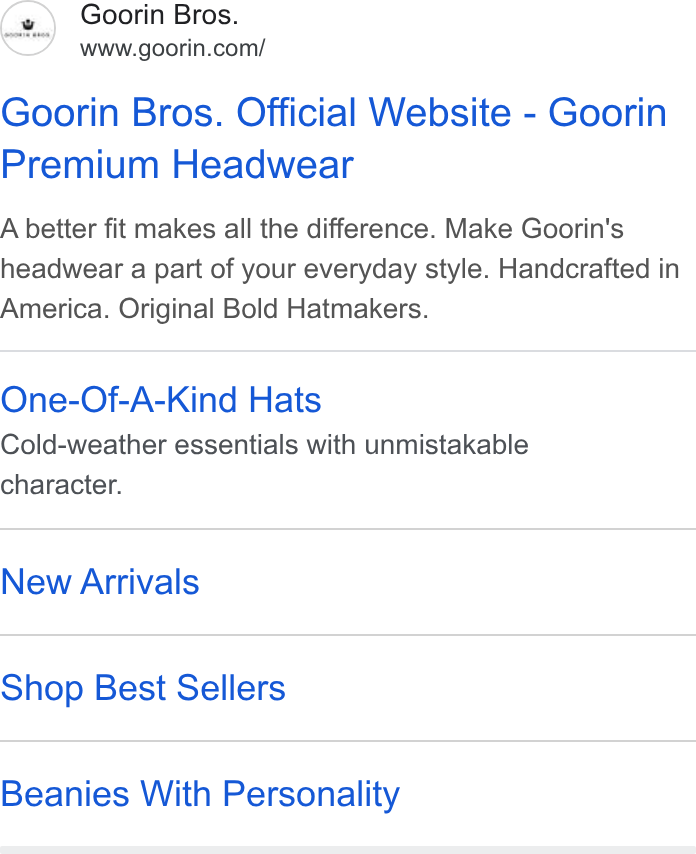696x854 pixels.
Task: Click the www.goorin.com/ URL text
Action: (173, 48)
